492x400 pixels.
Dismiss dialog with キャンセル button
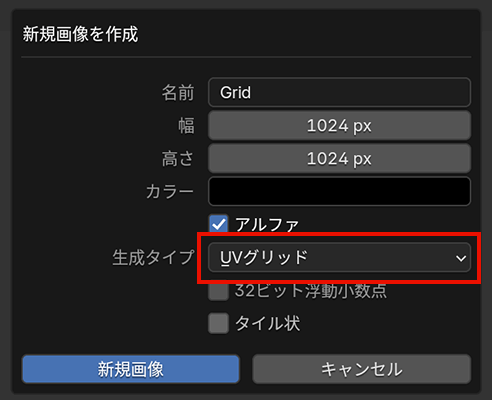point(362,369)
